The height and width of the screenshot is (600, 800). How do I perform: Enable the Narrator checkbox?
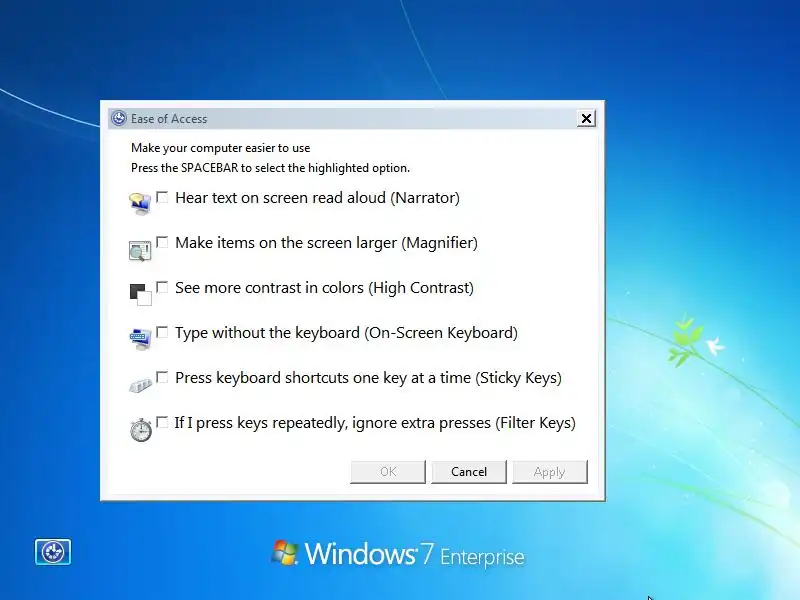162,197
